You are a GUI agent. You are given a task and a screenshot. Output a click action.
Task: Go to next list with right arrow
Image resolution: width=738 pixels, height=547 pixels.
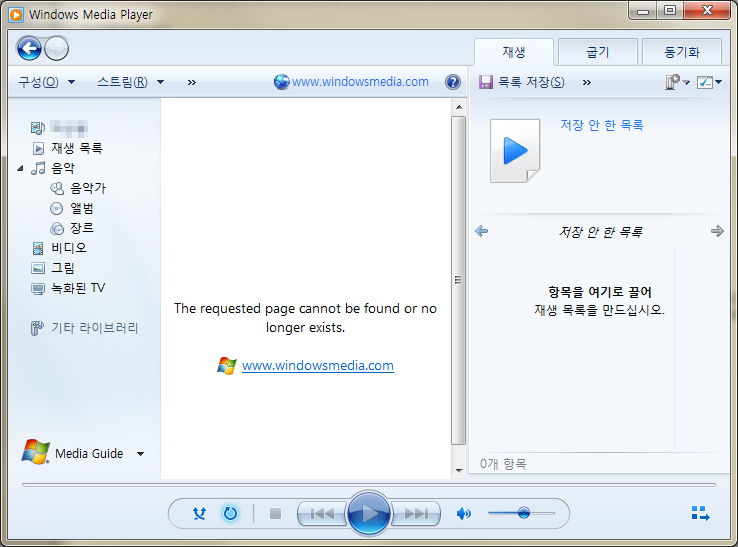pyautogui.click(x=717, y=231)
